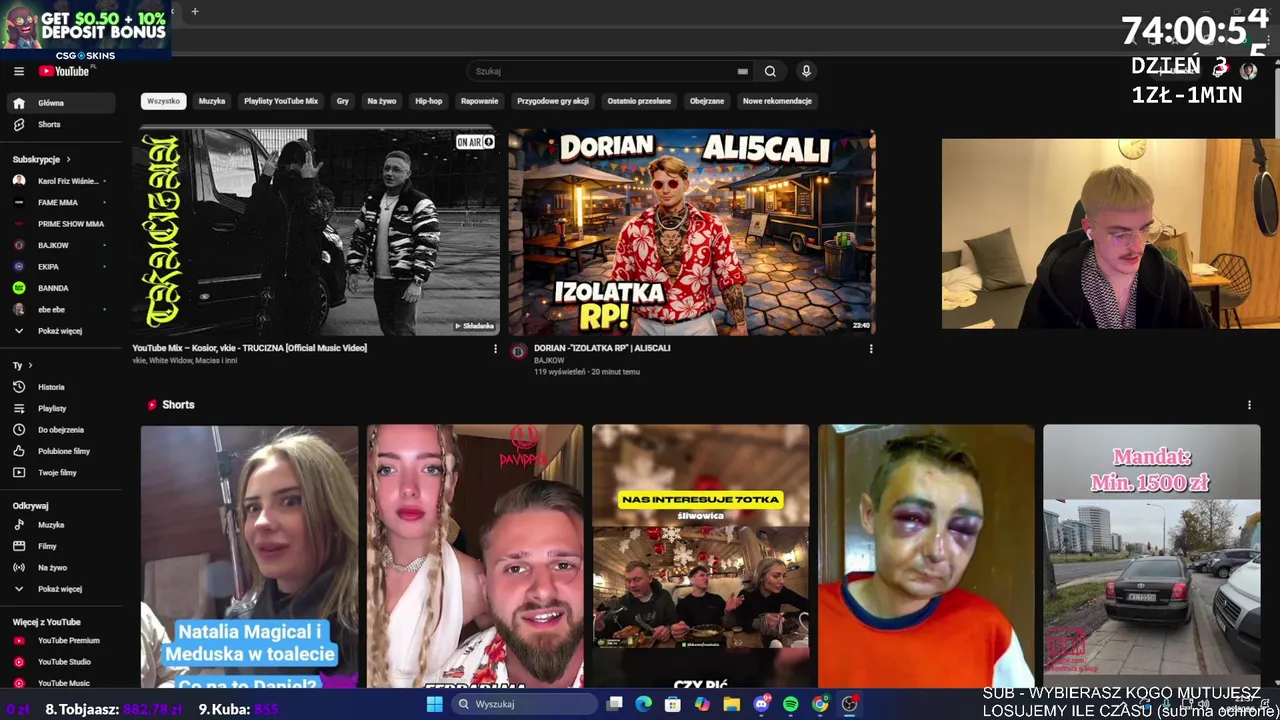This screenshot has height=720, width=1280.
Task: Open options menu for TRUCIZNA mix
Action: pyautogui.click(x=495, y=349)
